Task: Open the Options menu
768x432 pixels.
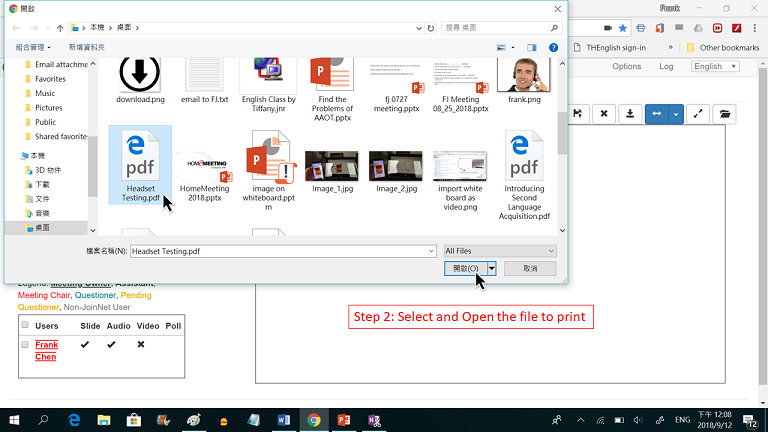Action: point(626,67)
